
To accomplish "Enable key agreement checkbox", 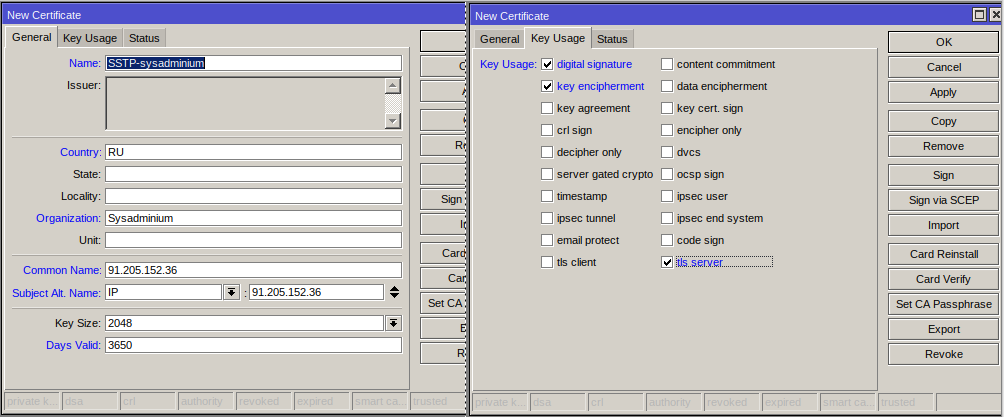I will pos(547,108).
